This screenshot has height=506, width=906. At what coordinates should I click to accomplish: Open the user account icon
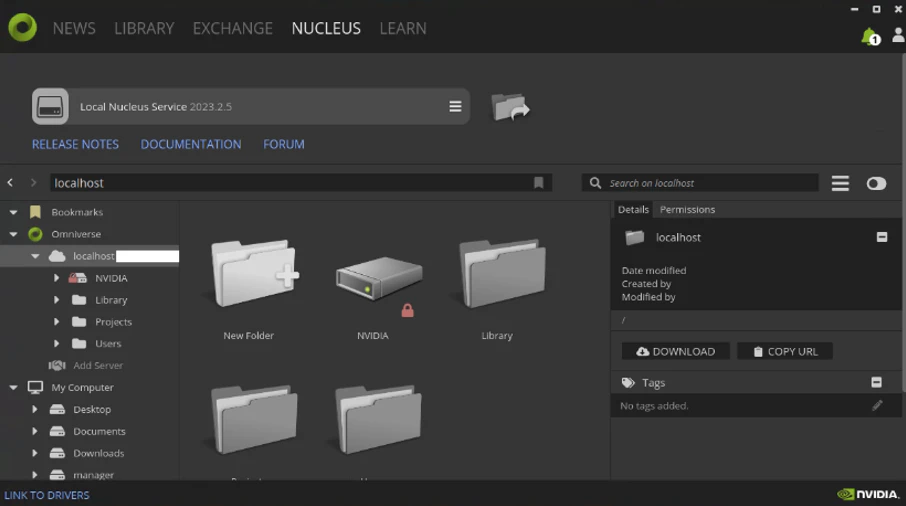point(898,35)
